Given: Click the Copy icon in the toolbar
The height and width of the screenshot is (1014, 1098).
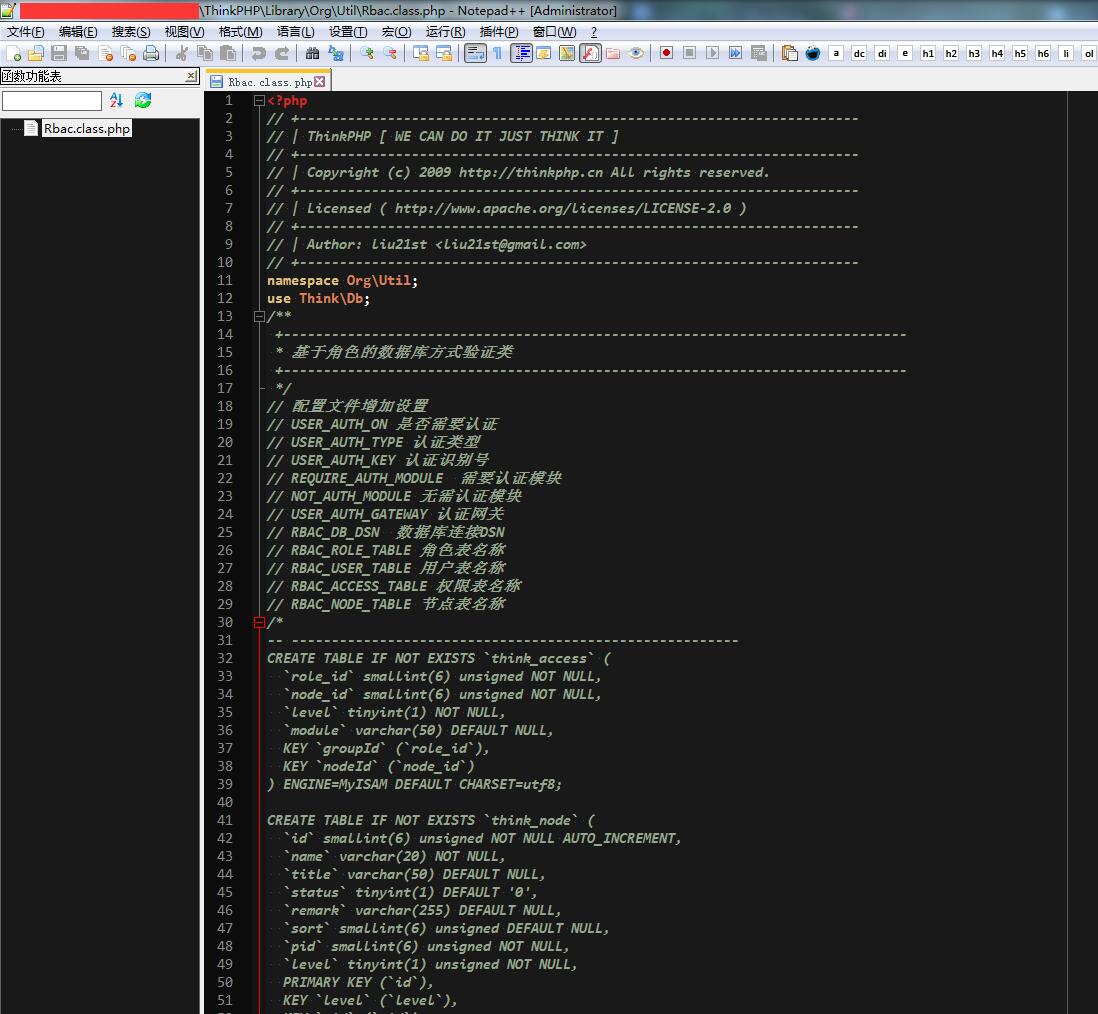Looking at the screenshot, I should 205,53.
